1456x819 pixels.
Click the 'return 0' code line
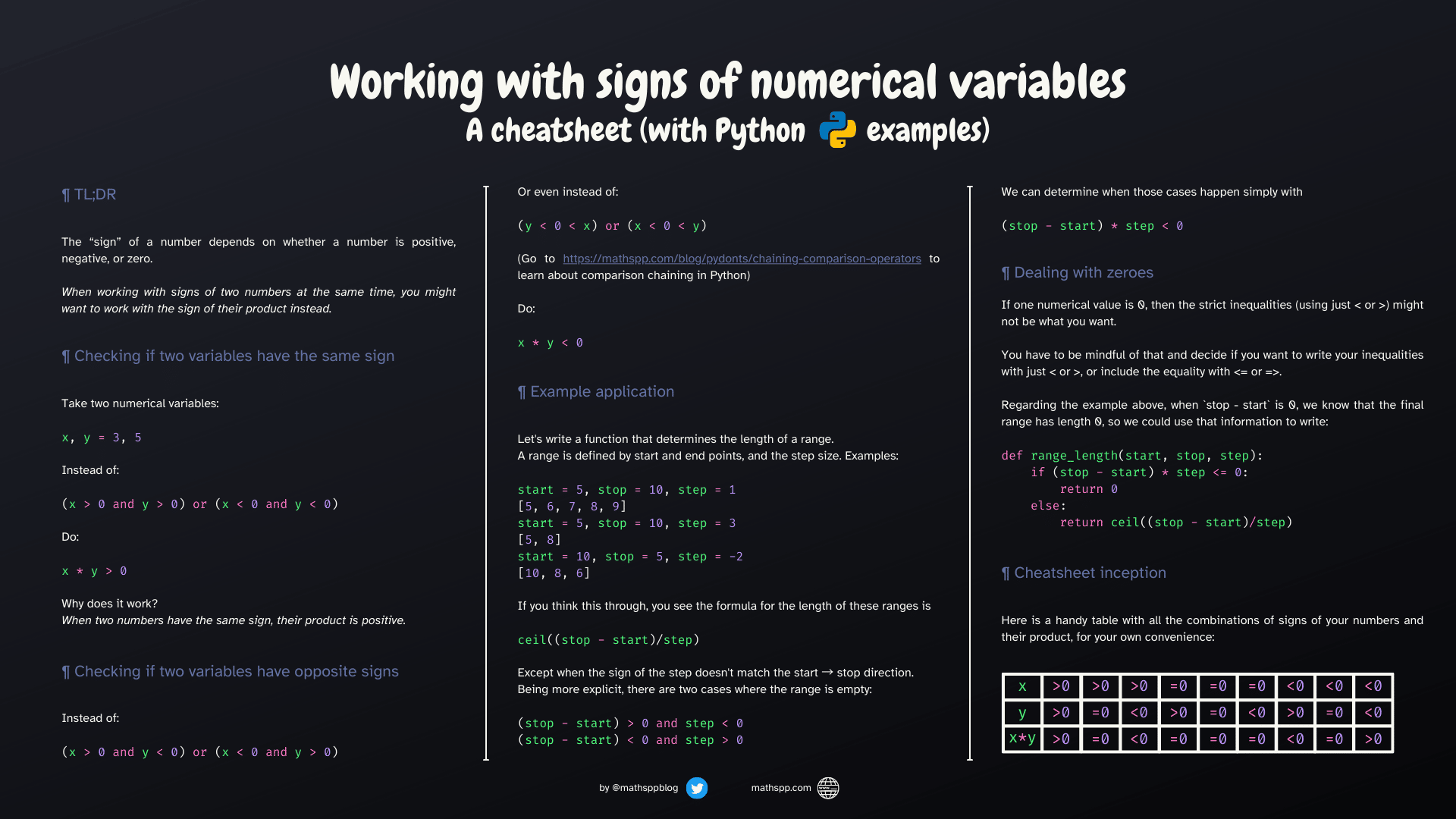point(1088,489)
